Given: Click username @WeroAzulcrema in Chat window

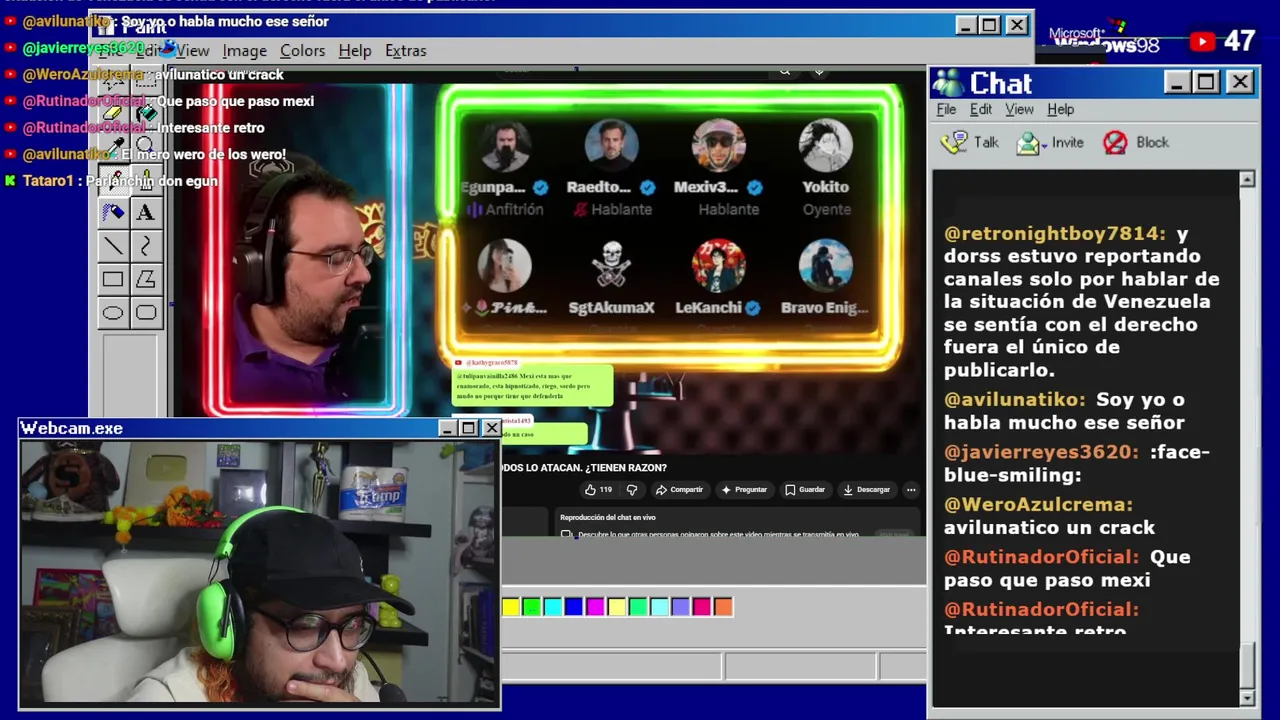Looking at the screenshot, I should pyautogui.click(x=1038, y=504).
